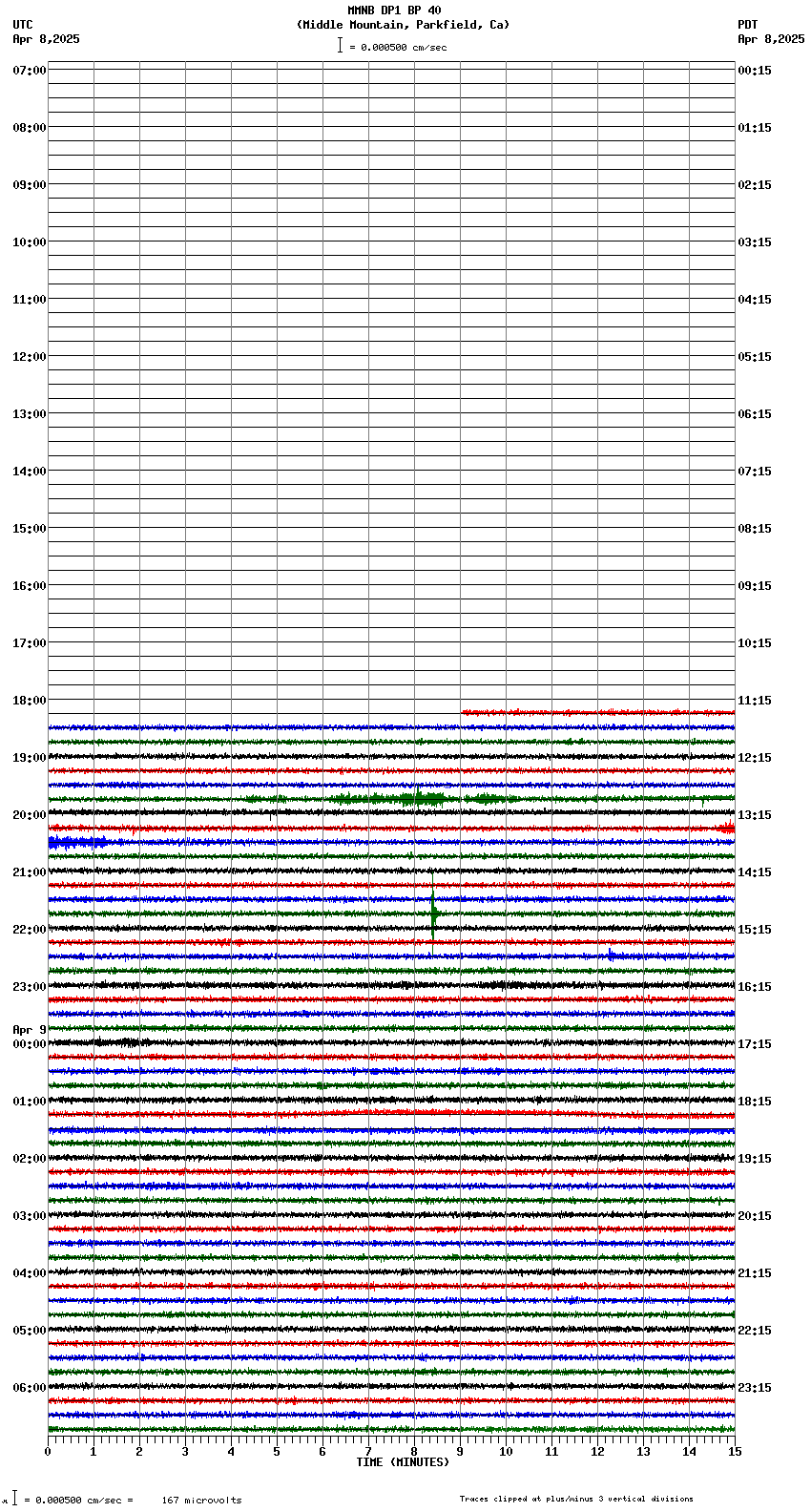Select the 'Apr 8,2025' date under PDT
Image resolution: width=811 pixels, height=1512 pixels.
tap(771, 39)
